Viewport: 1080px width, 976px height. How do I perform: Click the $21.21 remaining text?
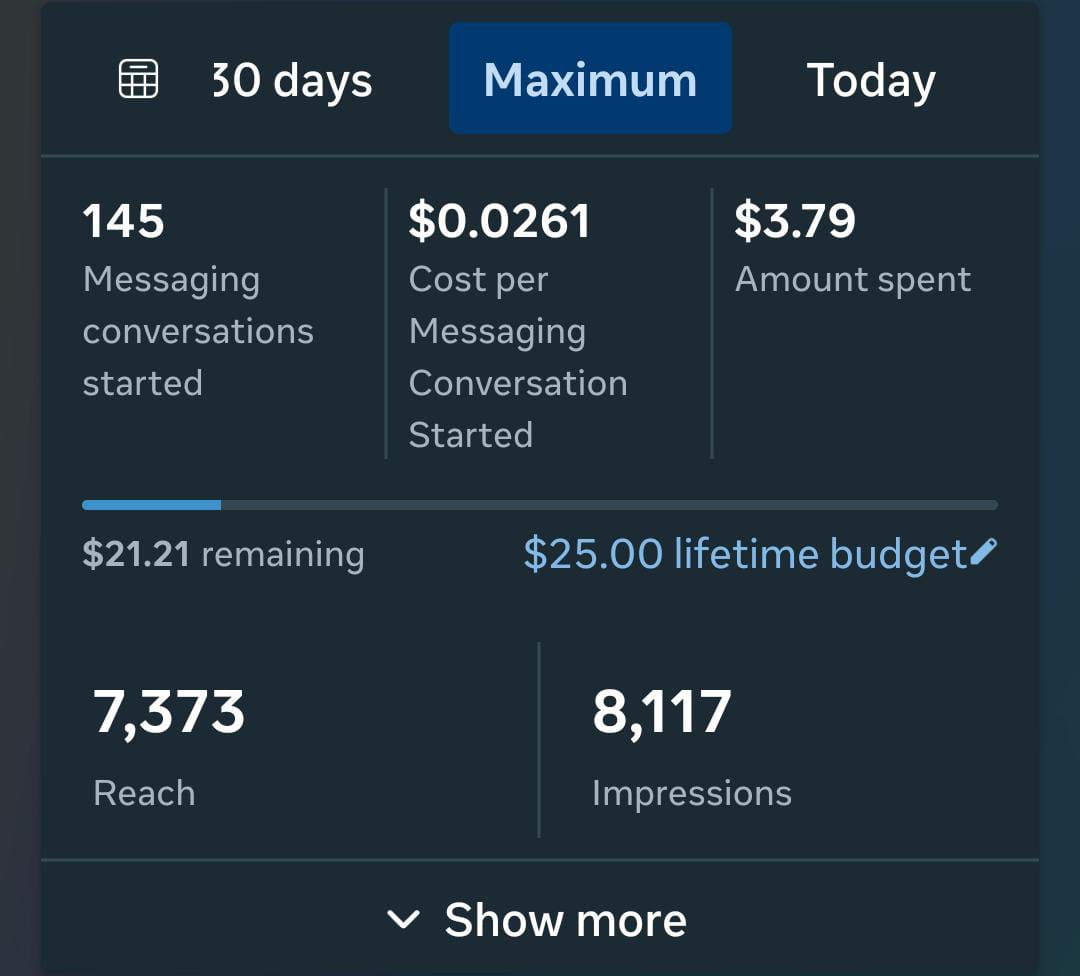[223, 554]
